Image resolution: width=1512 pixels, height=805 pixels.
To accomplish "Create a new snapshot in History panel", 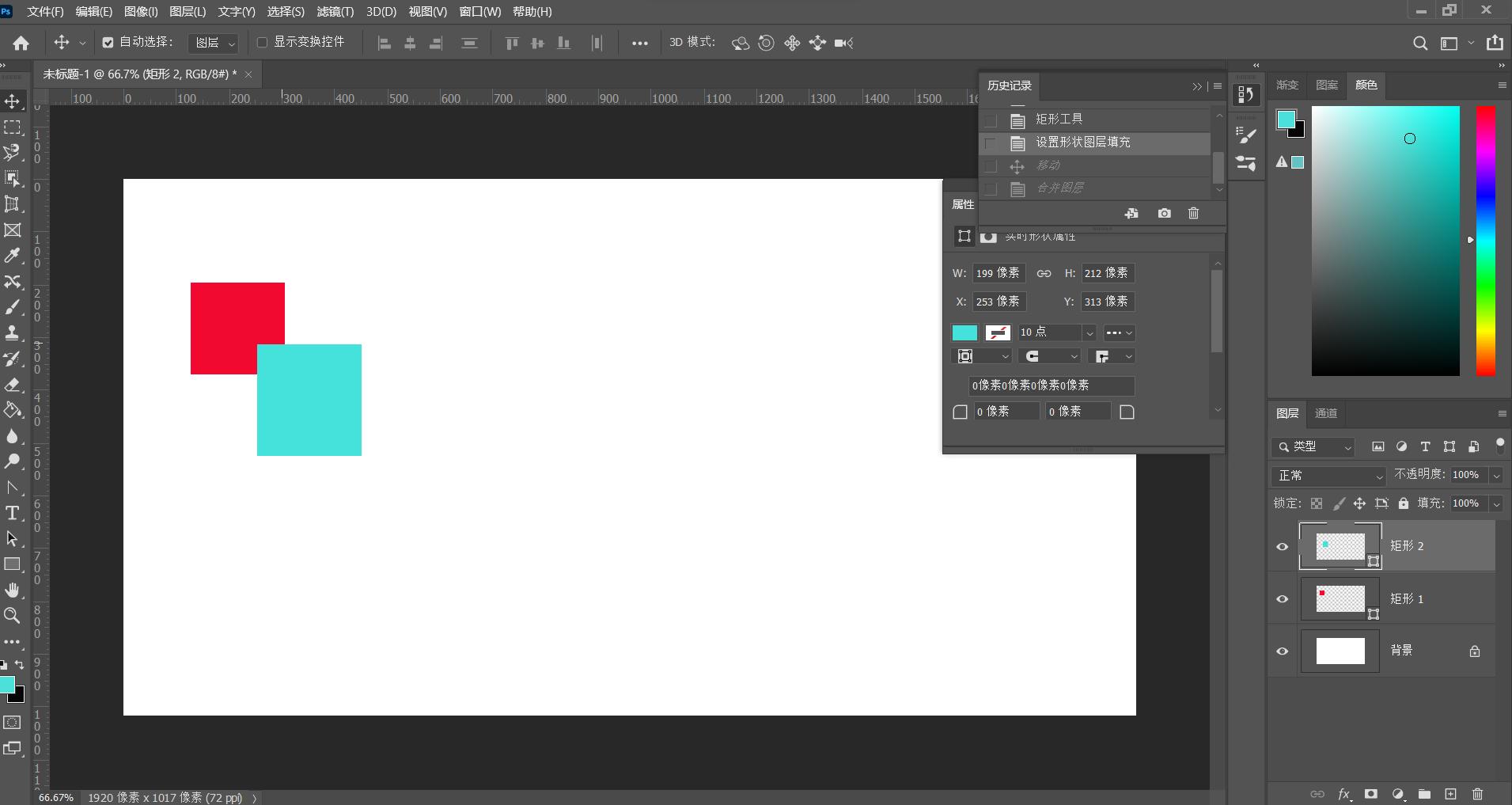I will point(1164,213).
